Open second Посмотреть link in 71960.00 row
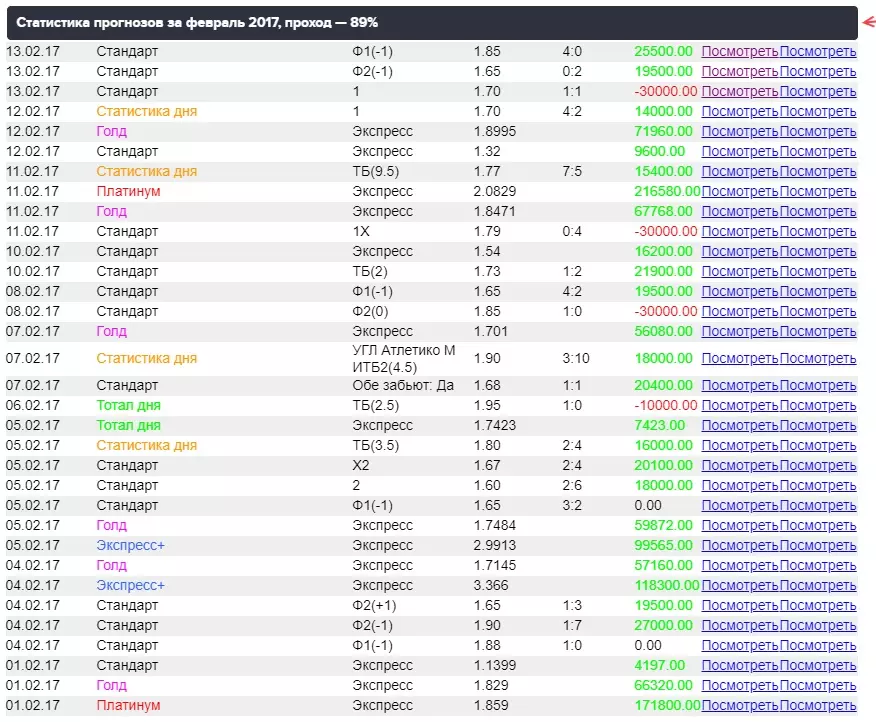 point(818,131)
